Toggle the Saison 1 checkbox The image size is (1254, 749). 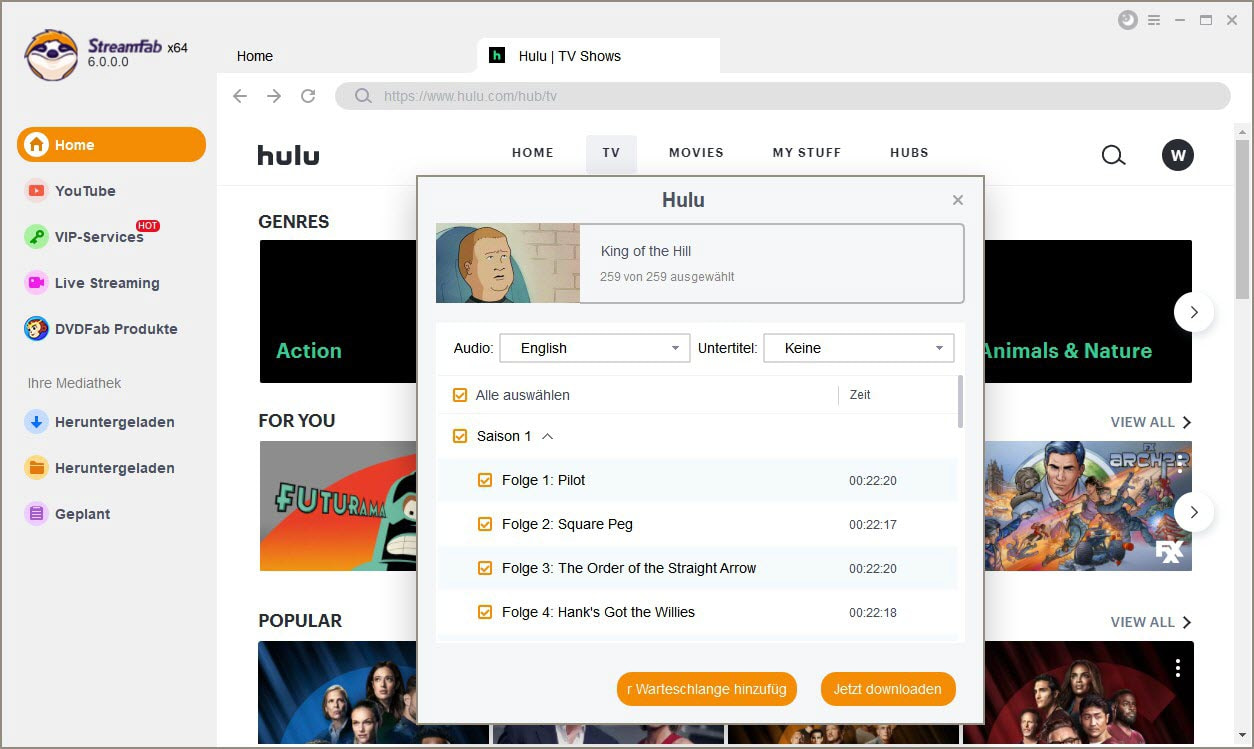coord(460,436)
